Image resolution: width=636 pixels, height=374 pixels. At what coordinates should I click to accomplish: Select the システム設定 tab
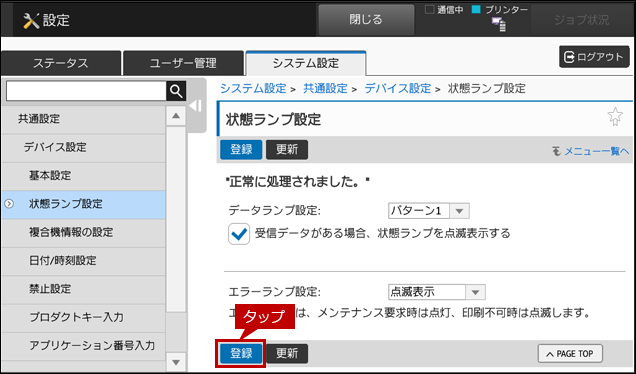click(x=306, y=63)
